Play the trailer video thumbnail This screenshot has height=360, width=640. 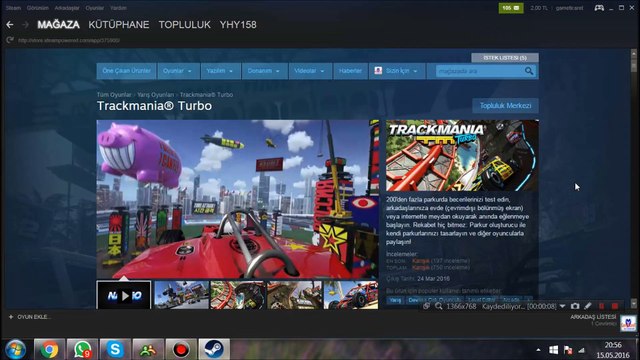124,295
